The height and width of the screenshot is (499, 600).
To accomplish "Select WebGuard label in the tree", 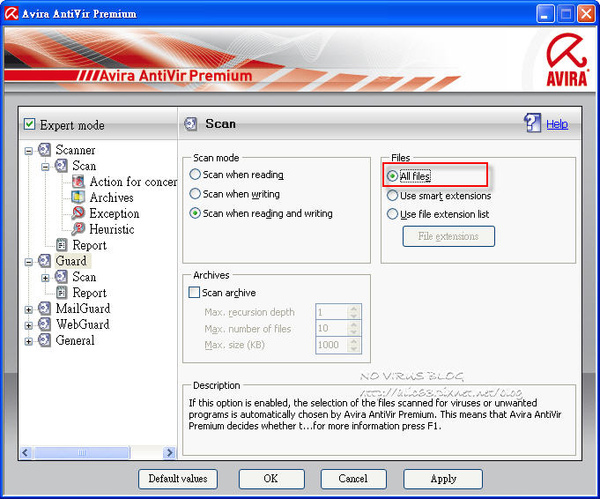I will [x=83, y=325].
